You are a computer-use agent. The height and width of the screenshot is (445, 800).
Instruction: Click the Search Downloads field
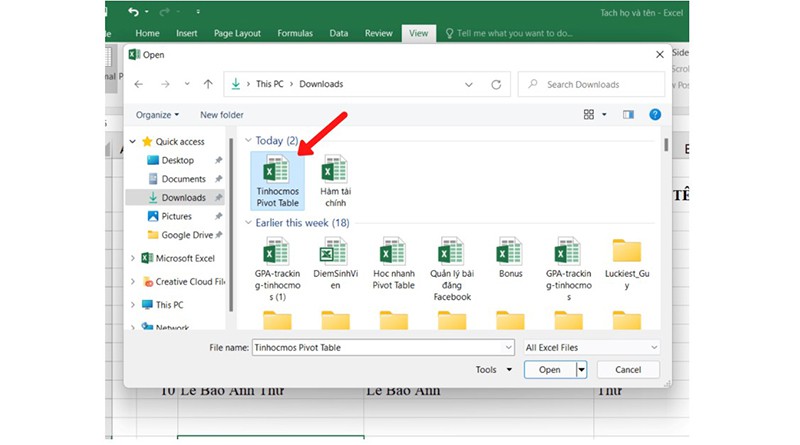click(591, 84)
